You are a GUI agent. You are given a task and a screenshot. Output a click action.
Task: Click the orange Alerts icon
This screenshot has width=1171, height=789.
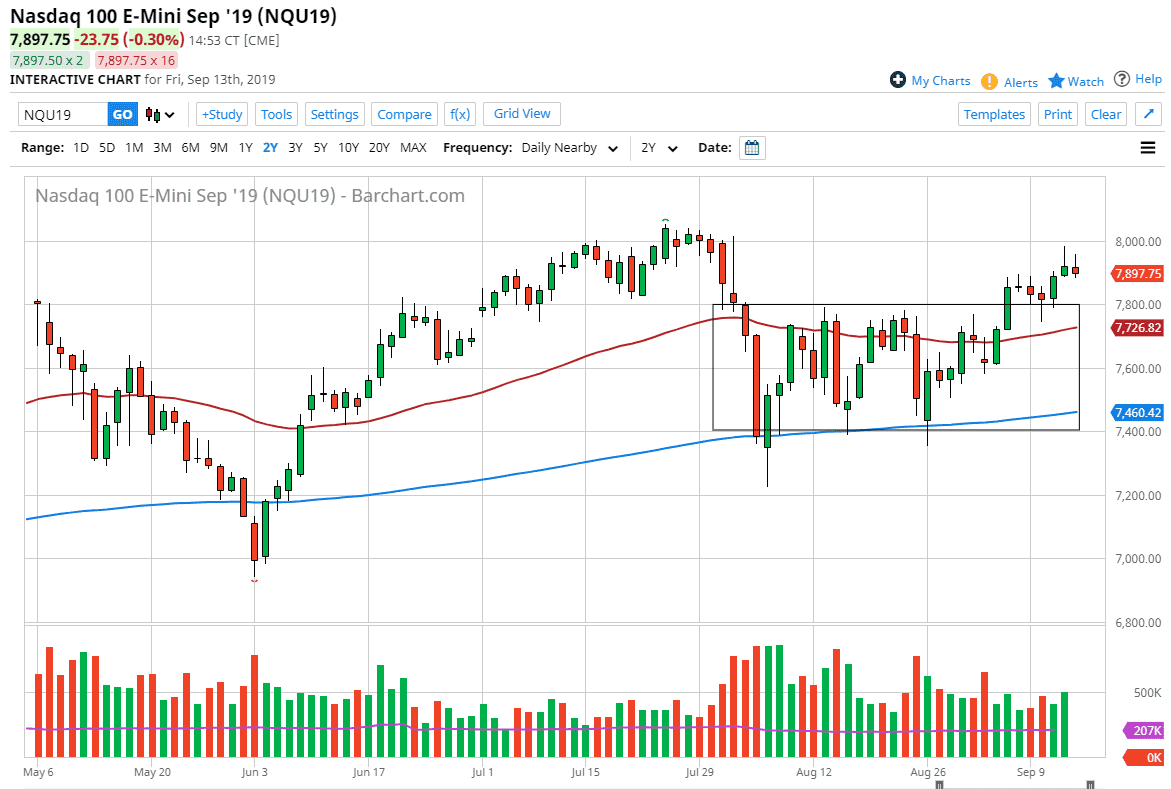988,81
